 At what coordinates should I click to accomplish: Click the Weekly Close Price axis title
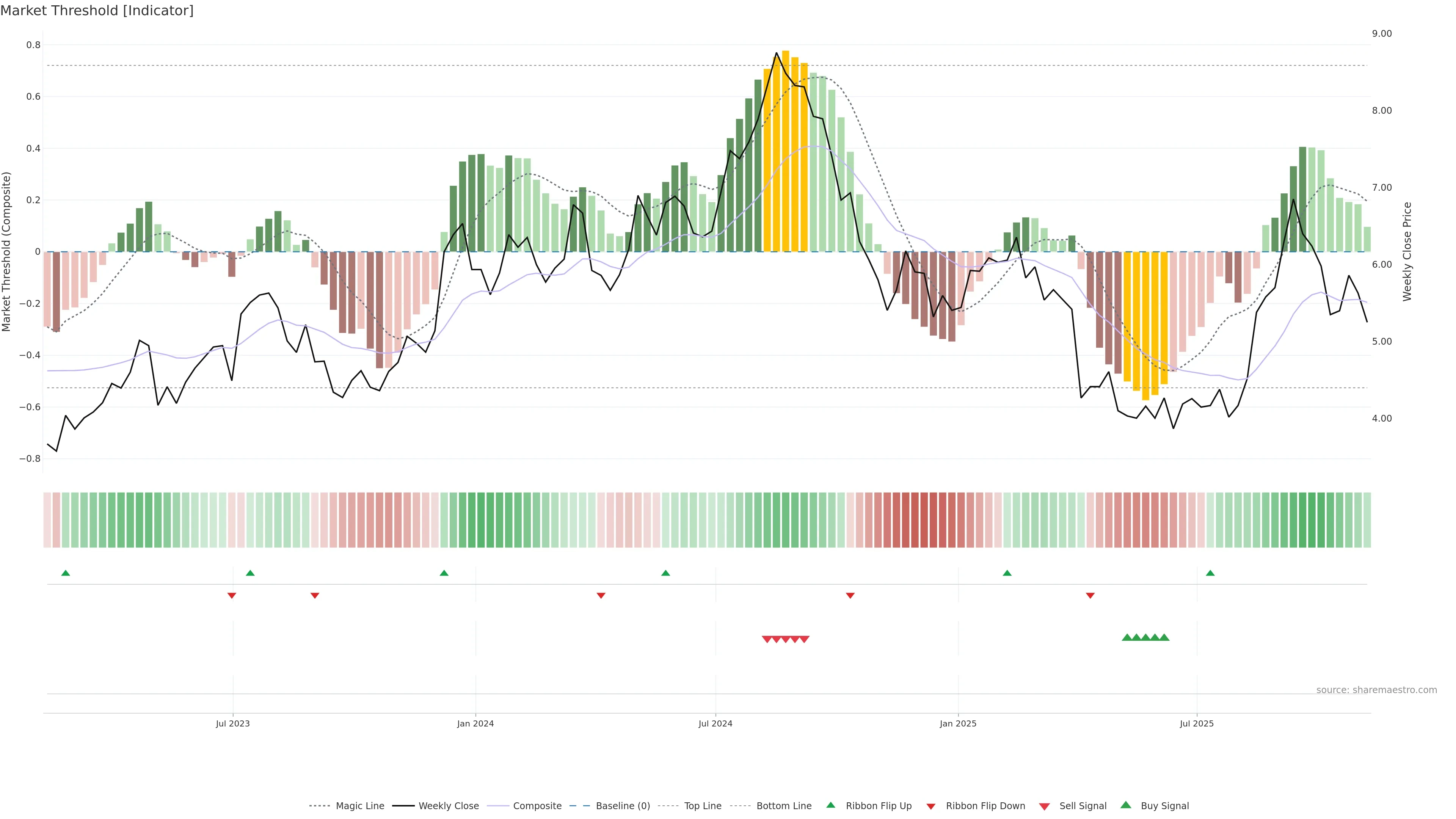(1407, 251)
